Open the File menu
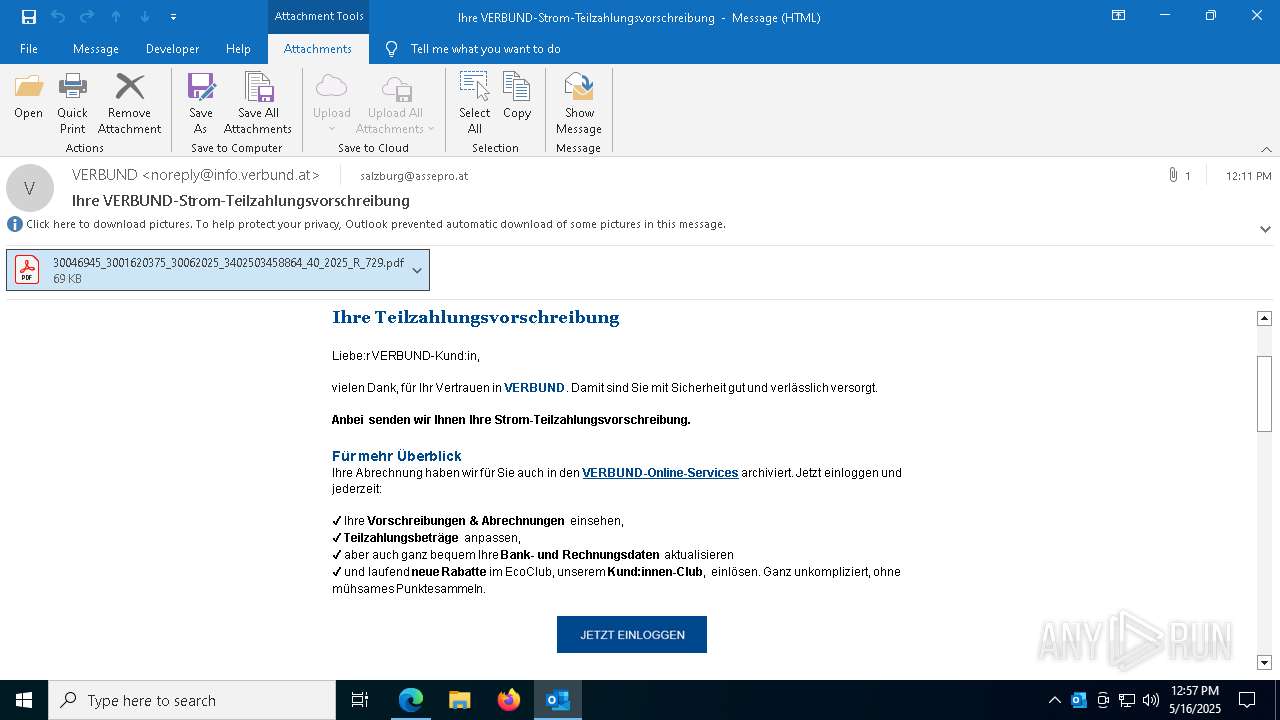Viewport: 1280px width, 720px height. coord(29,49)
